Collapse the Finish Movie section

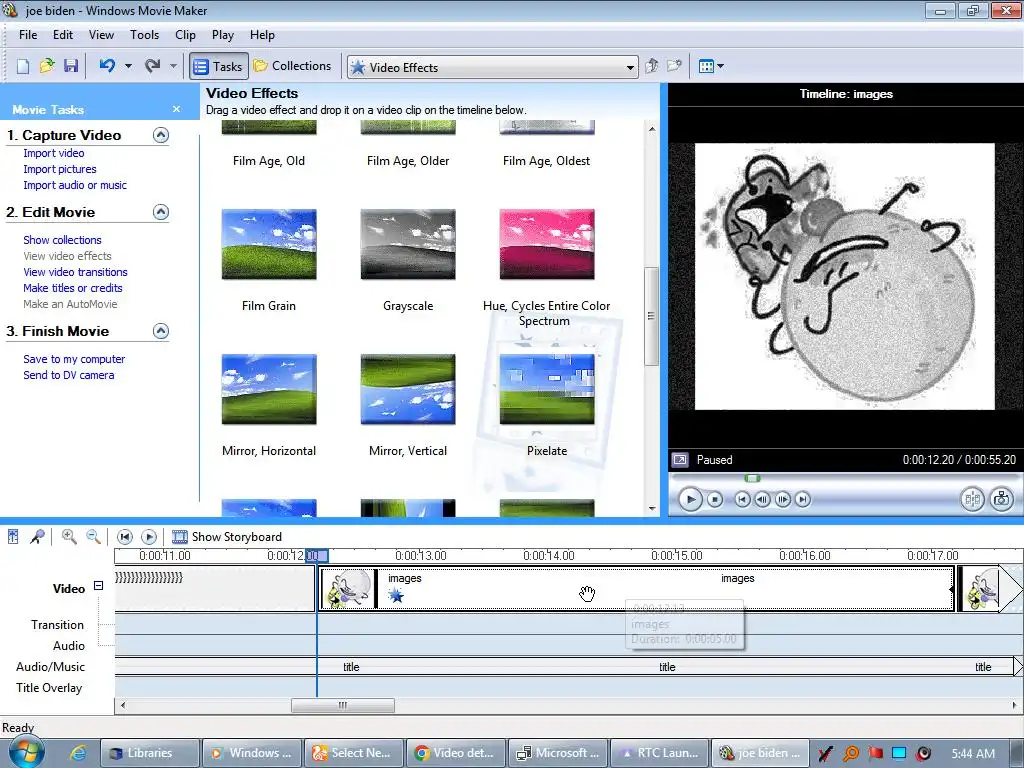pos(161,331)
